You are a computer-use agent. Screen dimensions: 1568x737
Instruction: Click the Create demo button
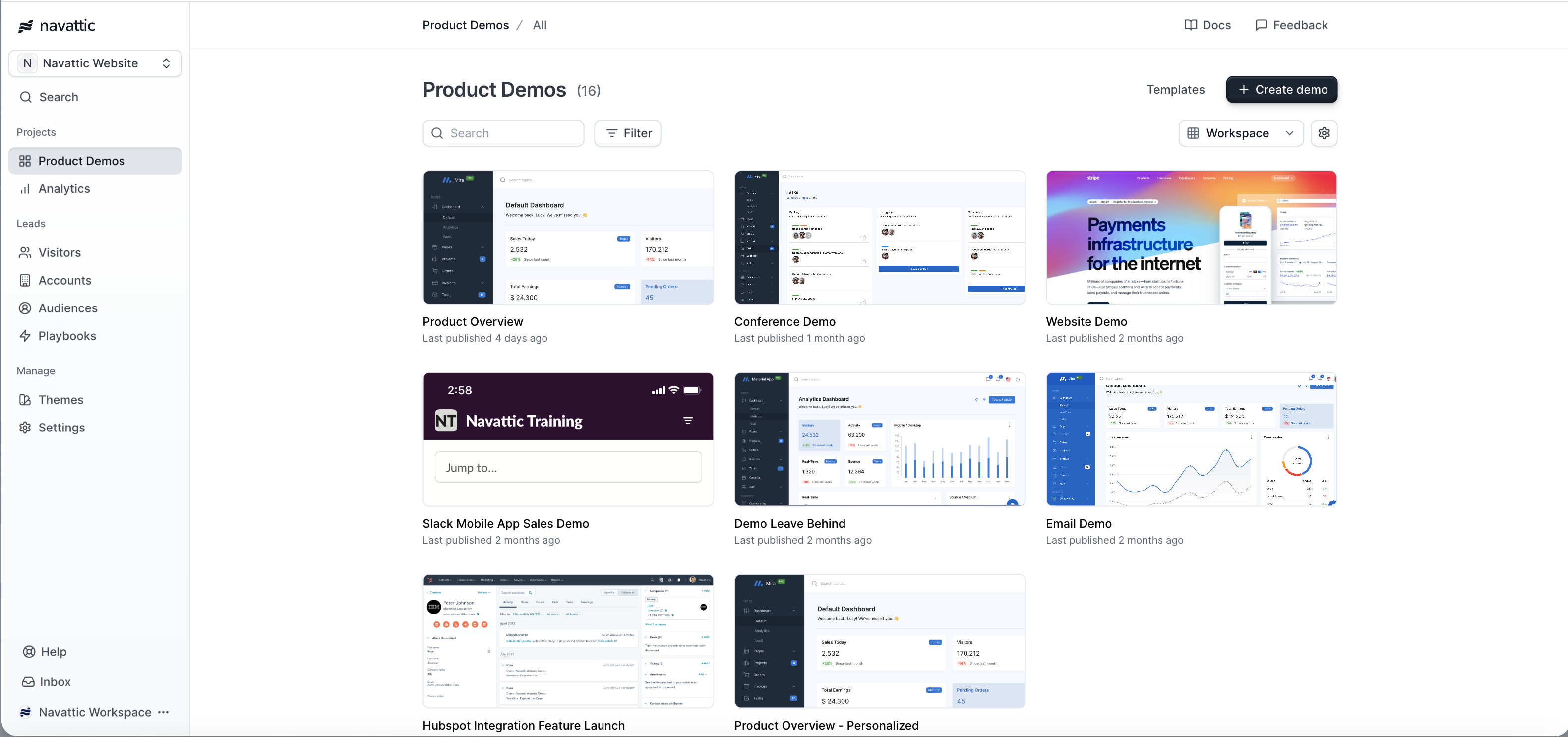(1281, 89)
